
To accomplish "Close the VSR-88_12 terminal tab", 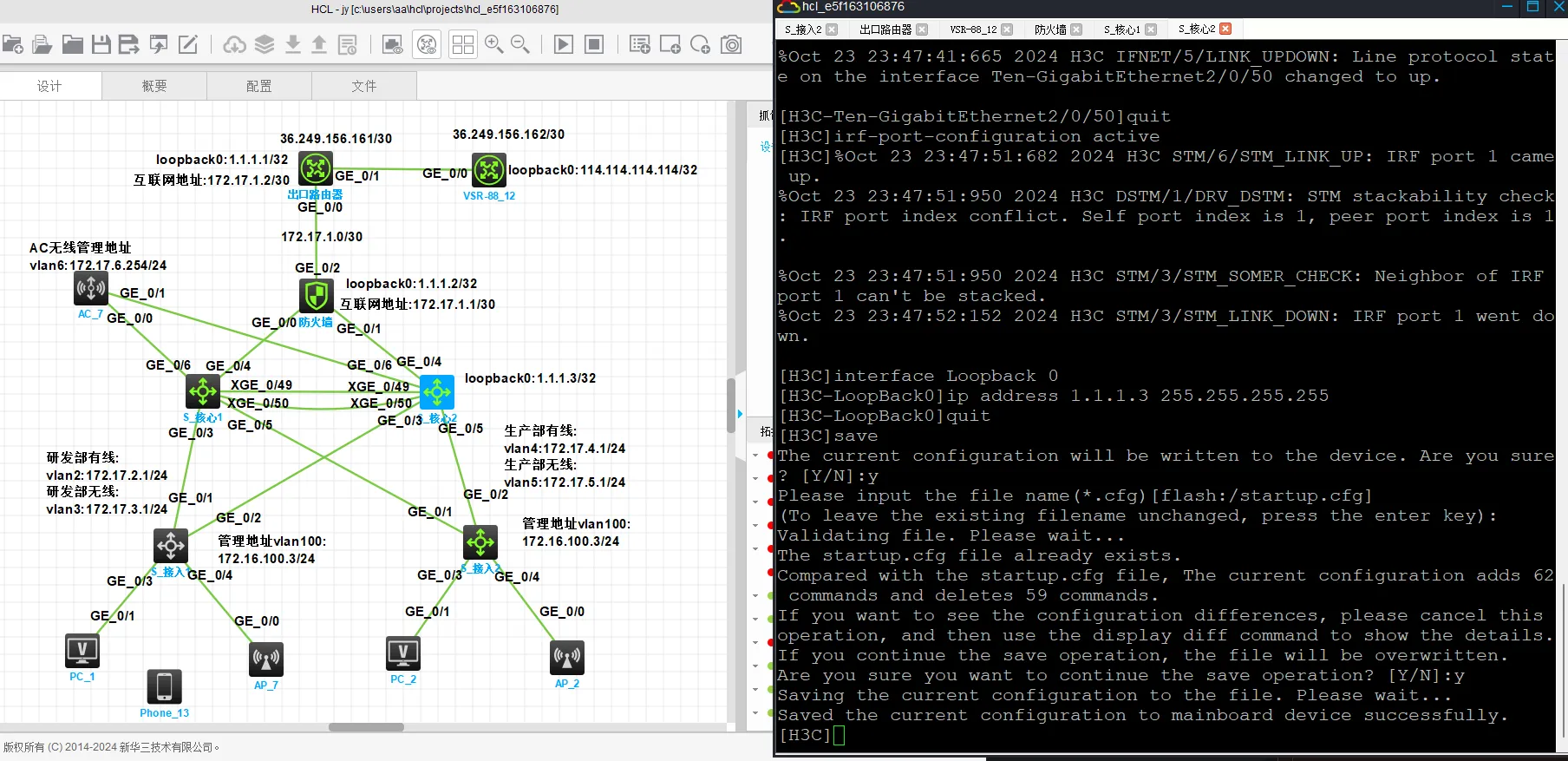I will coord(1007,30).
